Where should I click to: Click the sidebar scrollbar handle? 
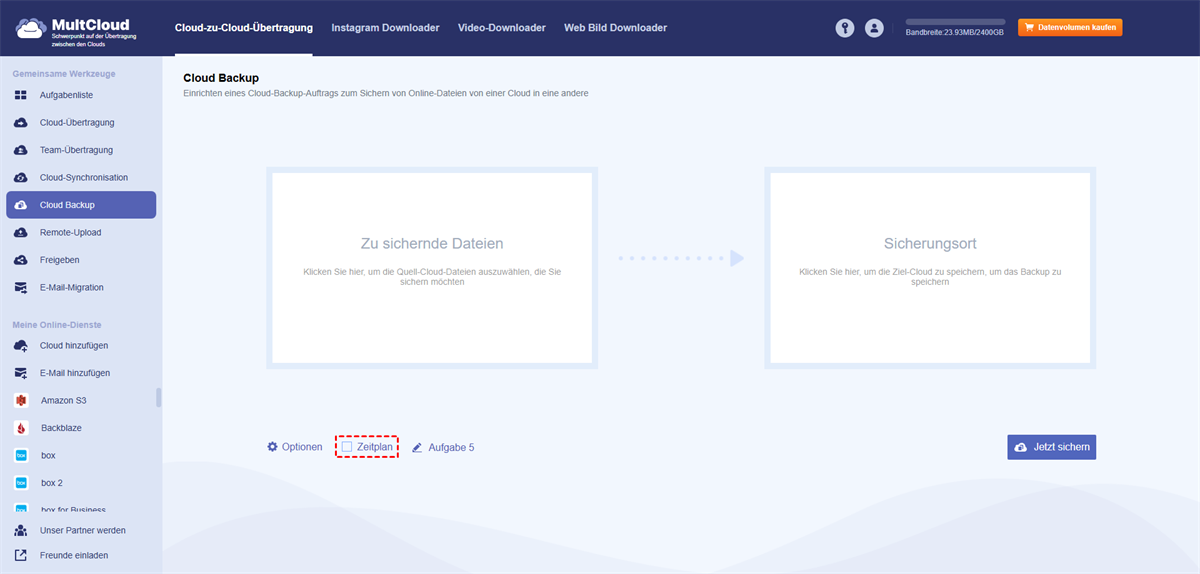(158, 398)
